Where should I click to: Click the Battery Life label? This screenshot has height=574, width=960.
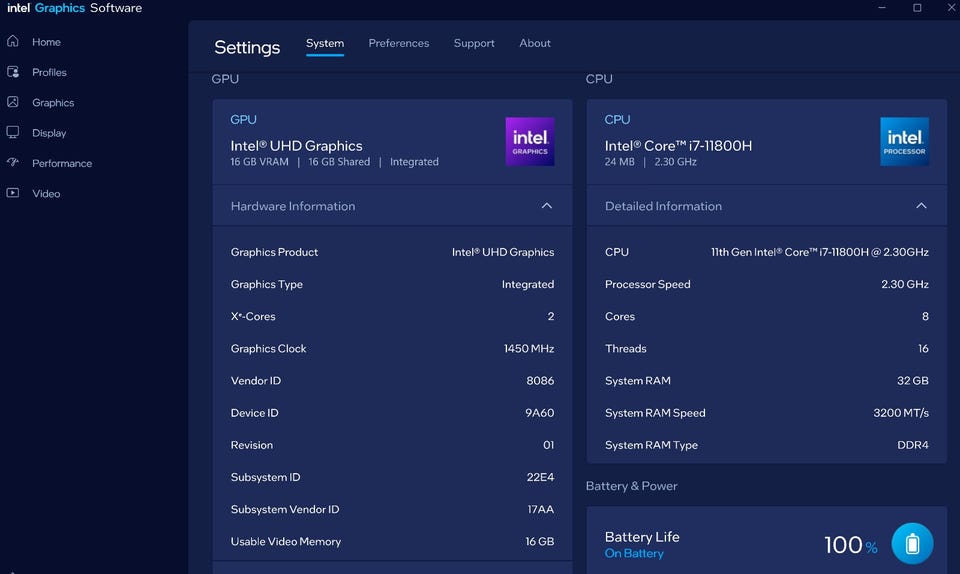642,537
